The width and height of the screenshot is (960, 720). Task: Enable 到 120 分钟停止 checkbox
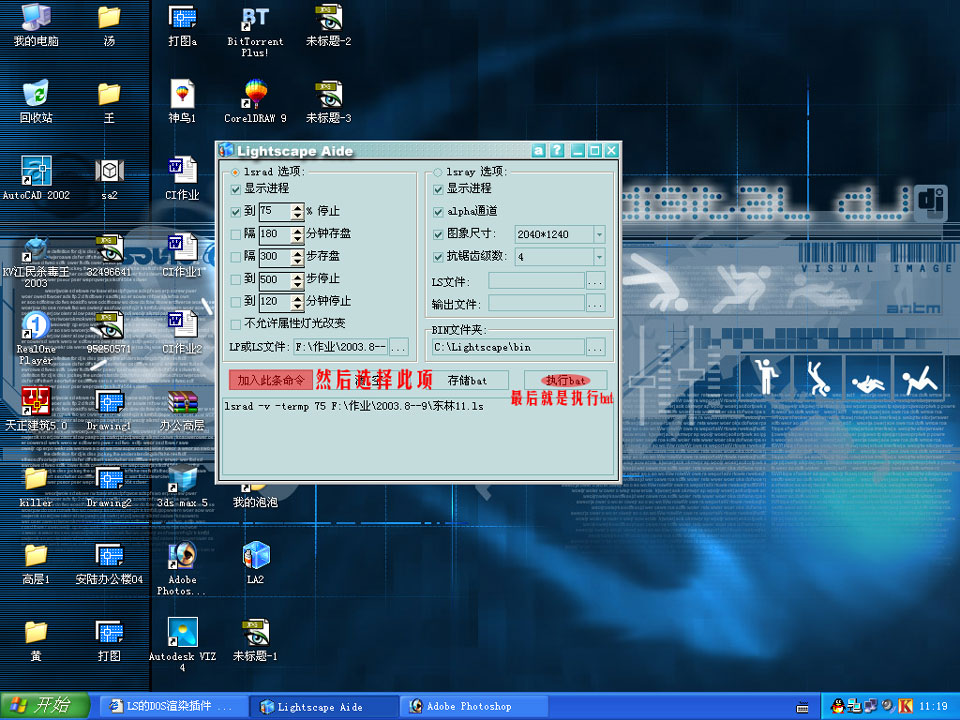coord(236,301)
